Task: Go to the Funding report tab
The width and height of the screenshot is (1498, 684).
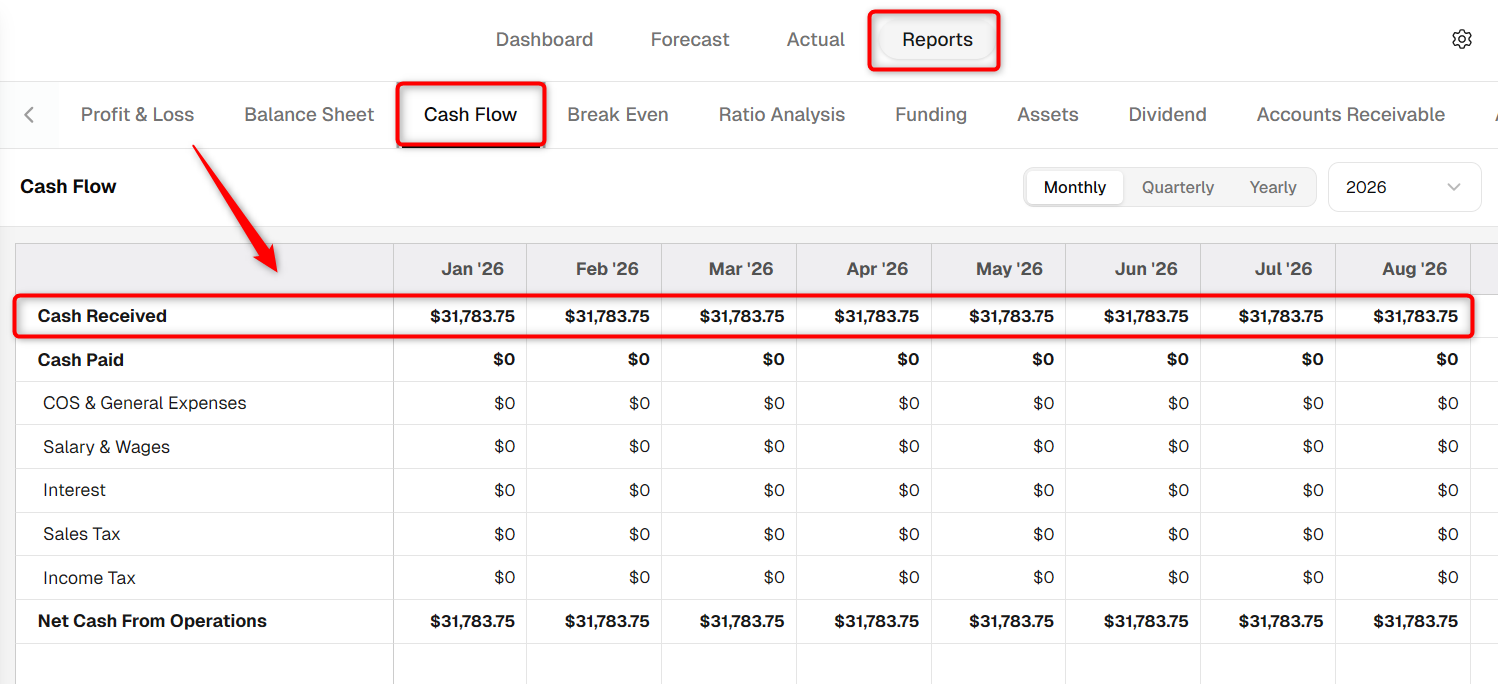Action: 930,115
